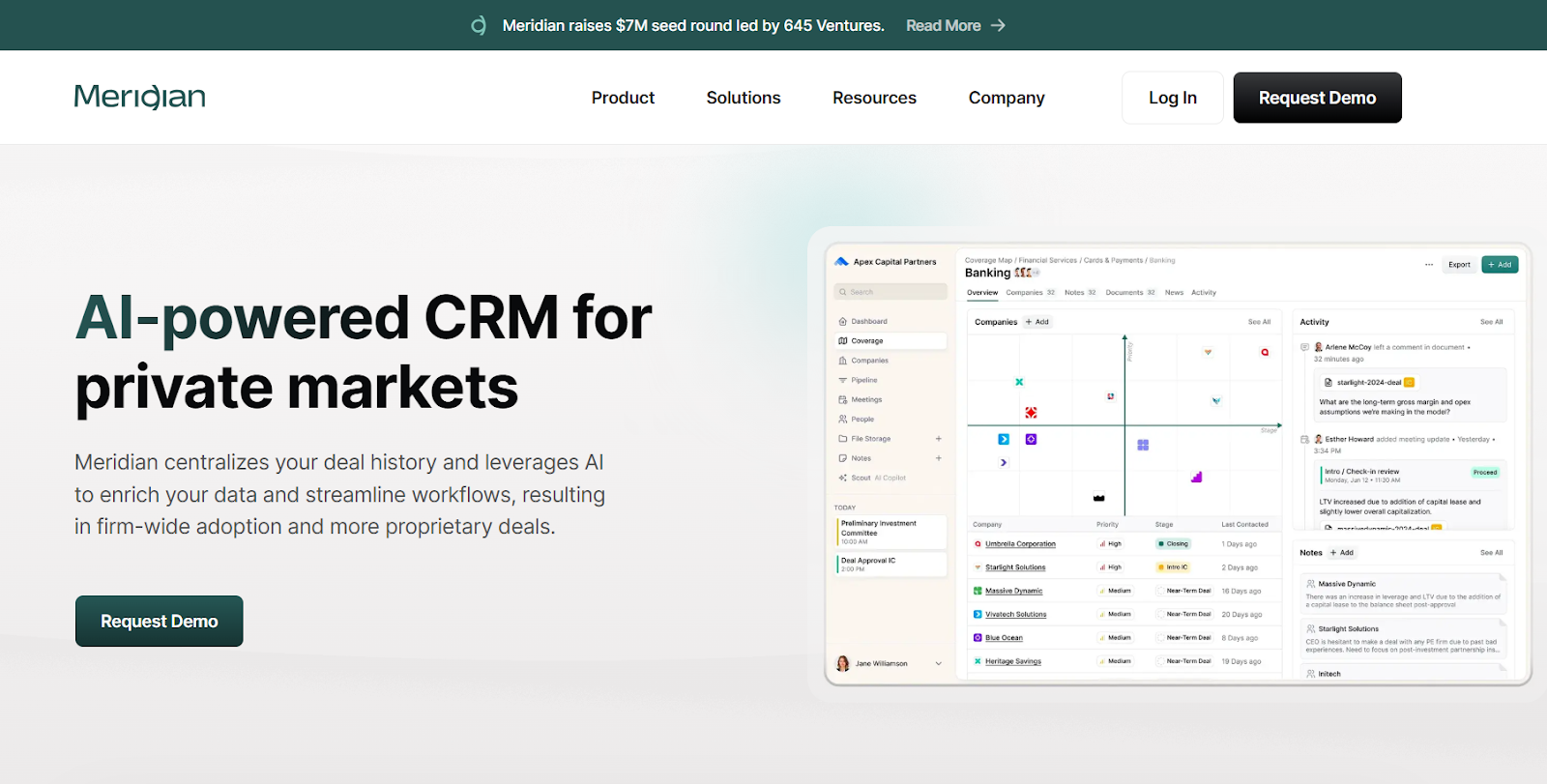Open the starlight-2024-deal document chip
Screen dimensions: 1547x784
[x=1369, y=383]
